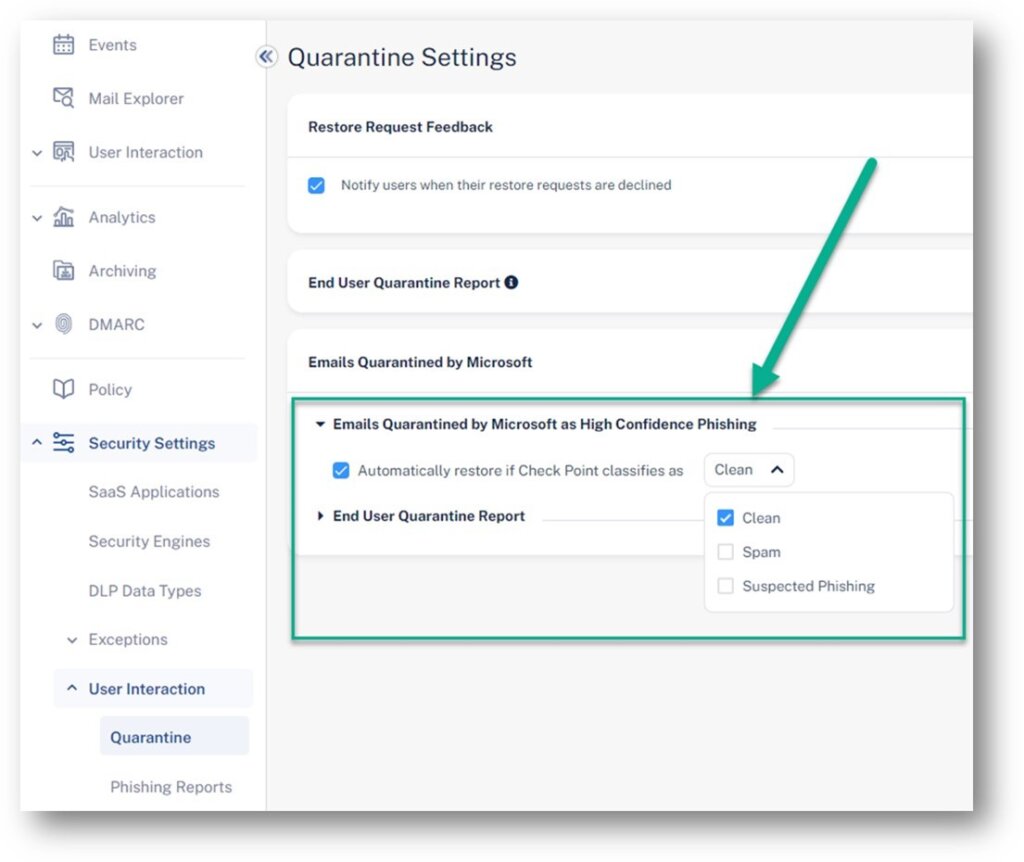Select the Archiving icon
Screen dimensions: 1024x862
[62, 270]
